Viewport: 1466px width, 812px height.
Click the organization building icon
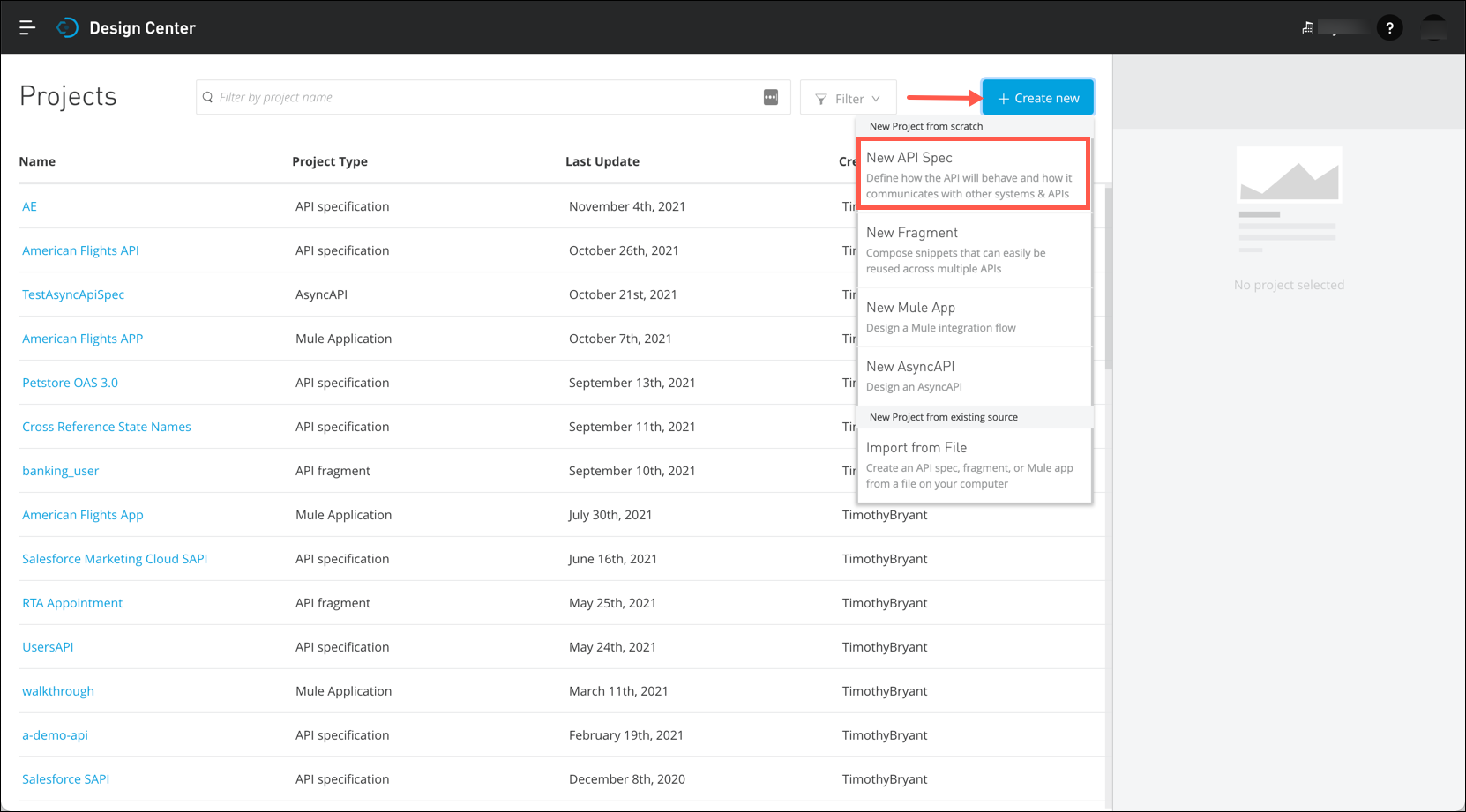[1308, 28]
